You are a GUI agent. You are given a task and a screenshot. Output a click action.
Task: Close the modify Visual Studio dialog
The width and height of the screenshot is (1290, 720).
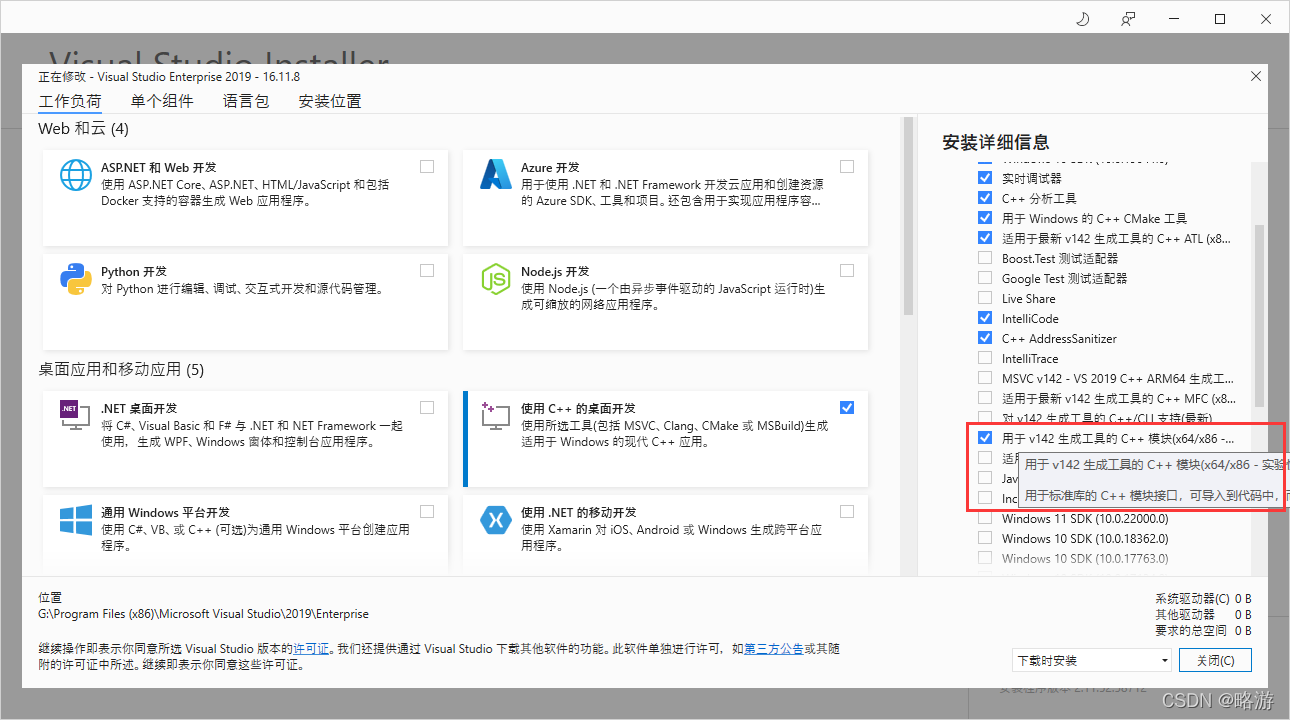1256,76
